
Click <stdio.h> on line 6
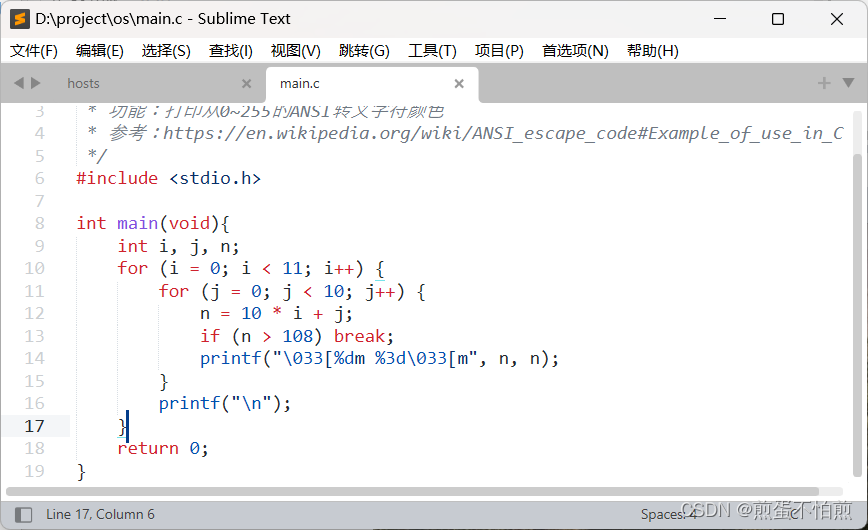pyautogui.click(x=215, y=178)
